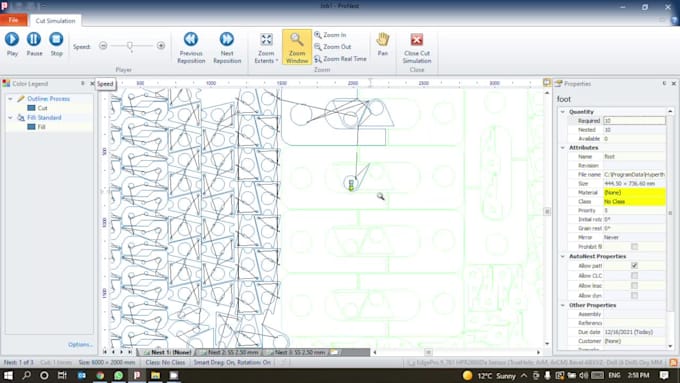680x383 pixels.
Task: Select Outline Process in Color Legend
Action: tap(49, 99)
